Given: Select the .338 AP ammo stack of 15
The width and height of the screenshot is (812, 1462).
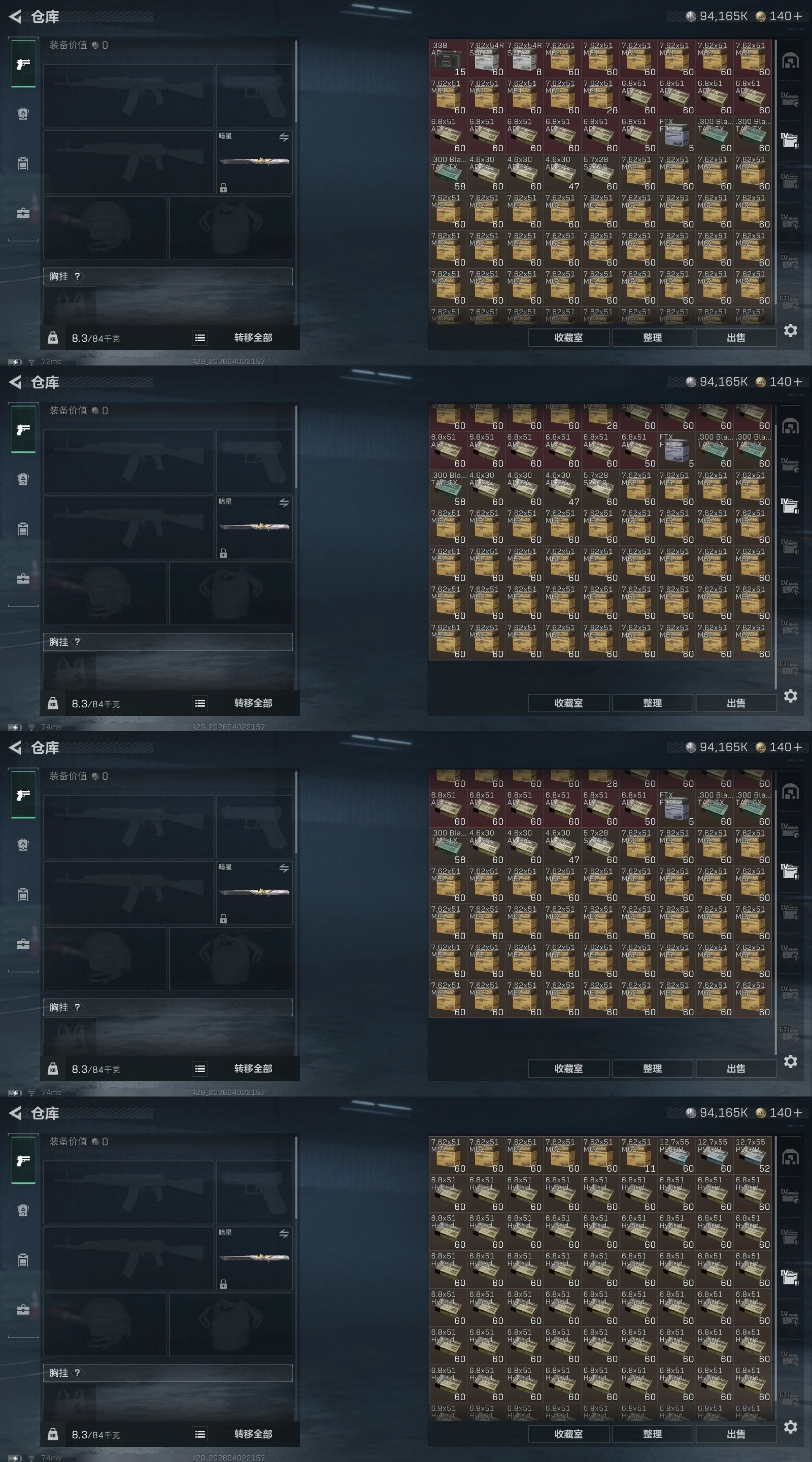Looking at the screenshot, I should 448,58.
